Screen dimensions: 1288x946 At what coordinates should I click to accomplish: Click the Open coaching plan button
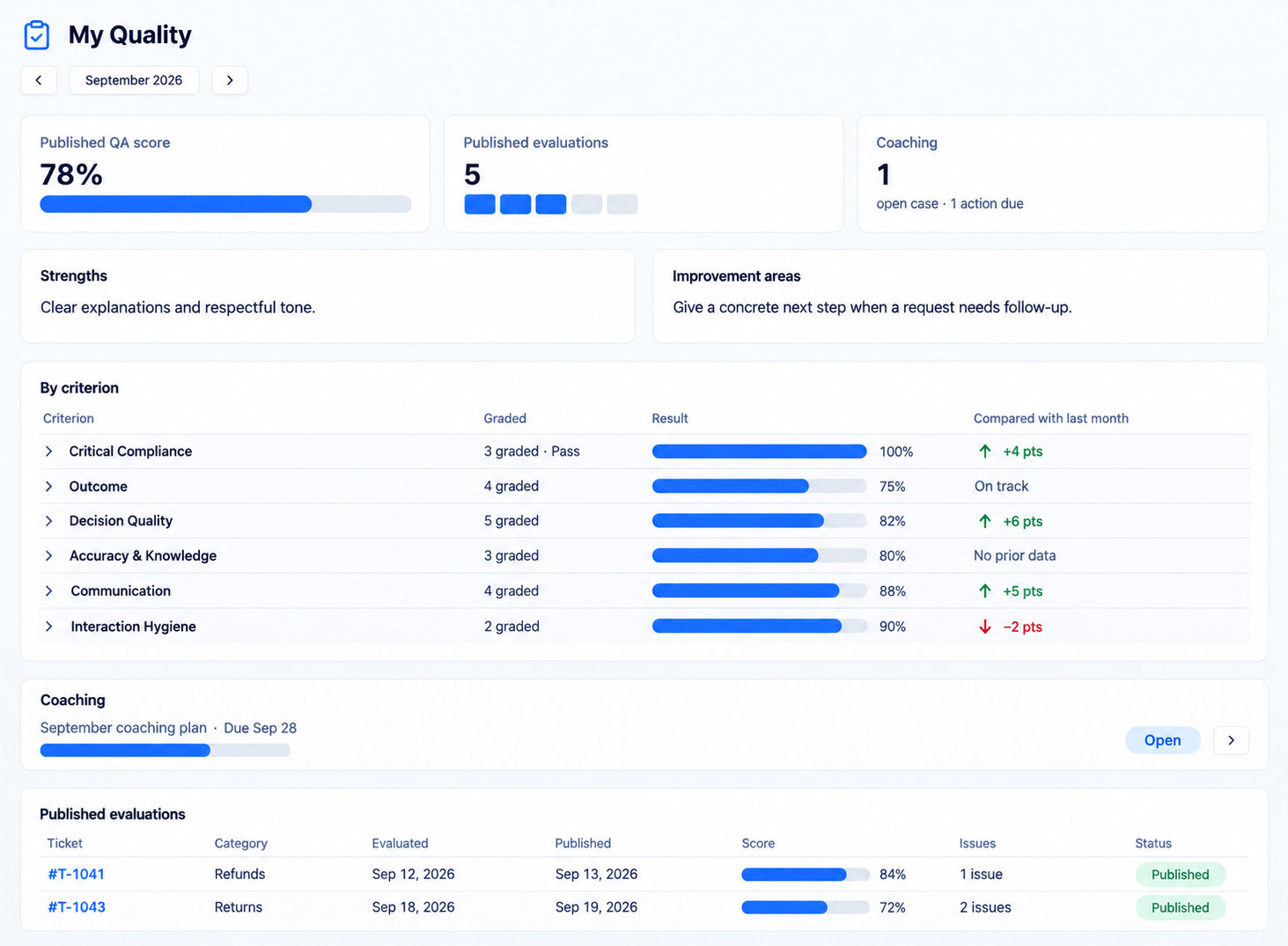pyautogui.click(x=1162, y=740)
